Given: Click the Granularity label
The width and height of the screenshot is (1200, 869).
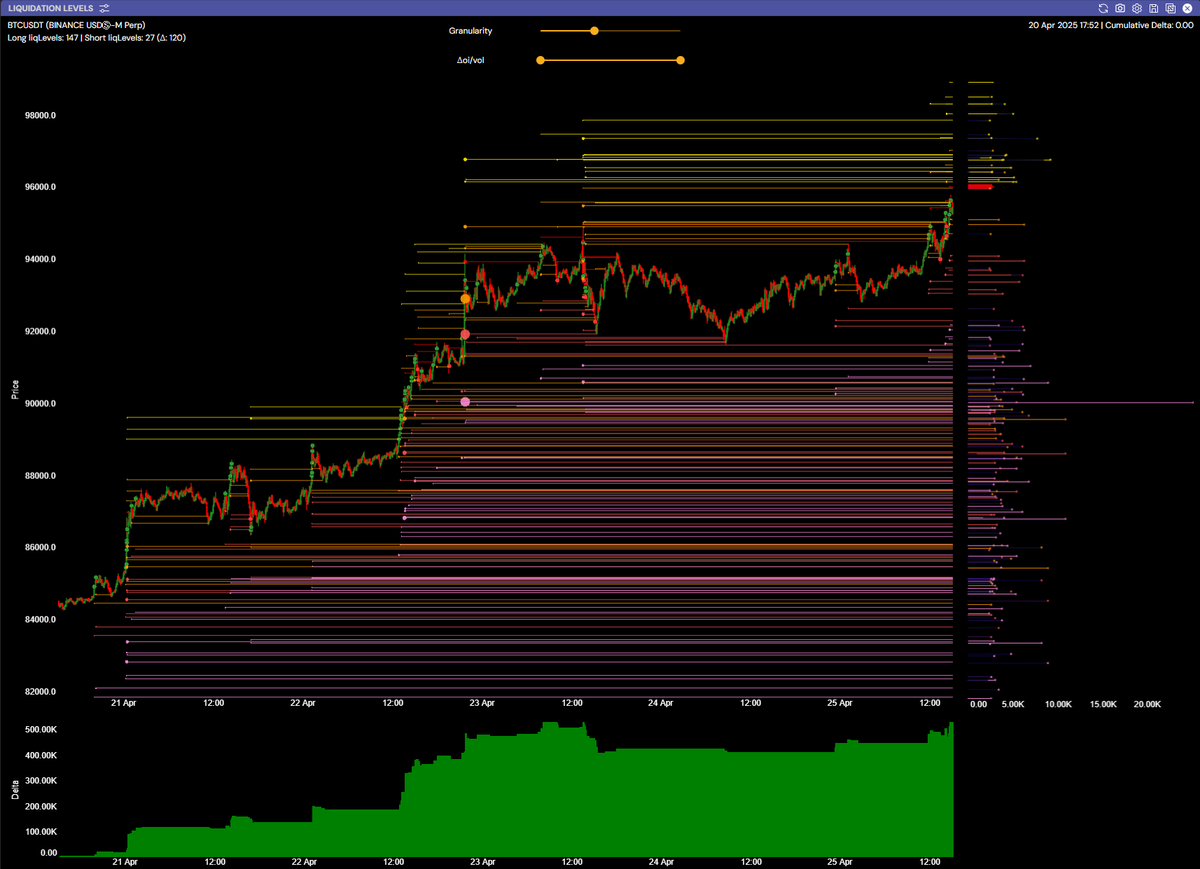Looking at the screenshot, I should point(470,31).
